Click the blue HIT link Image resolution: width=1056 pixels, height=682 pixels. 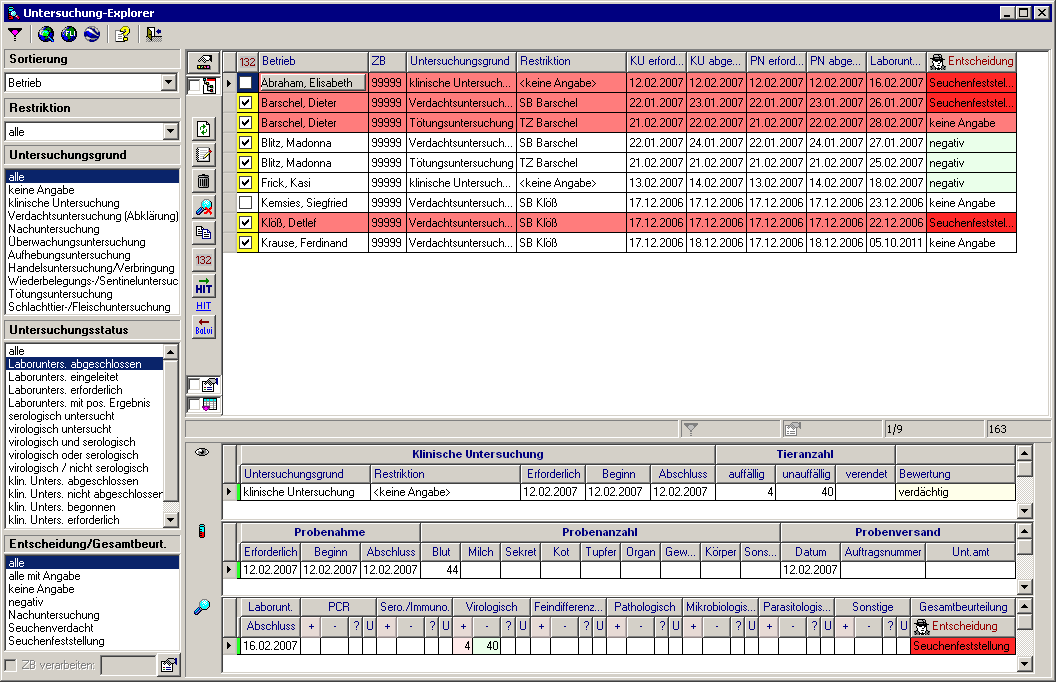(x=203, y=306)
